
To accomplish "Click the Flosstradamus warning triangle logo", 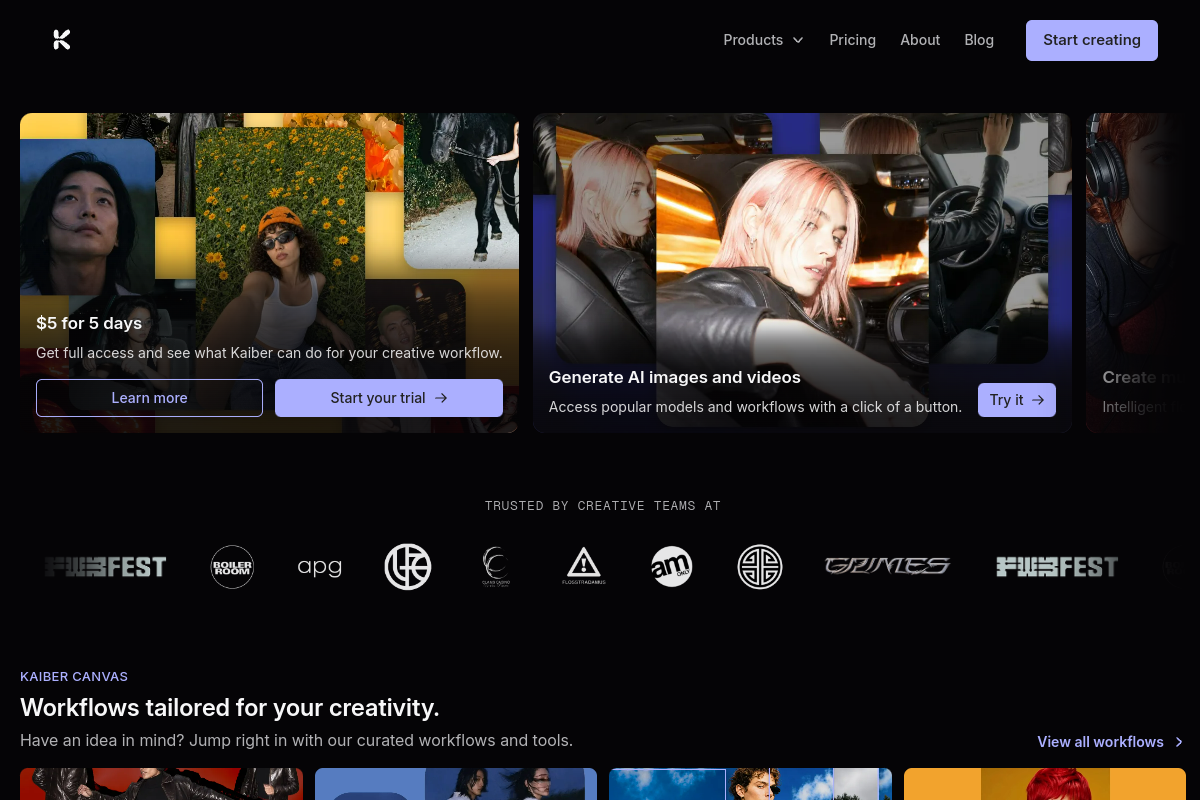I will [584, 567].
